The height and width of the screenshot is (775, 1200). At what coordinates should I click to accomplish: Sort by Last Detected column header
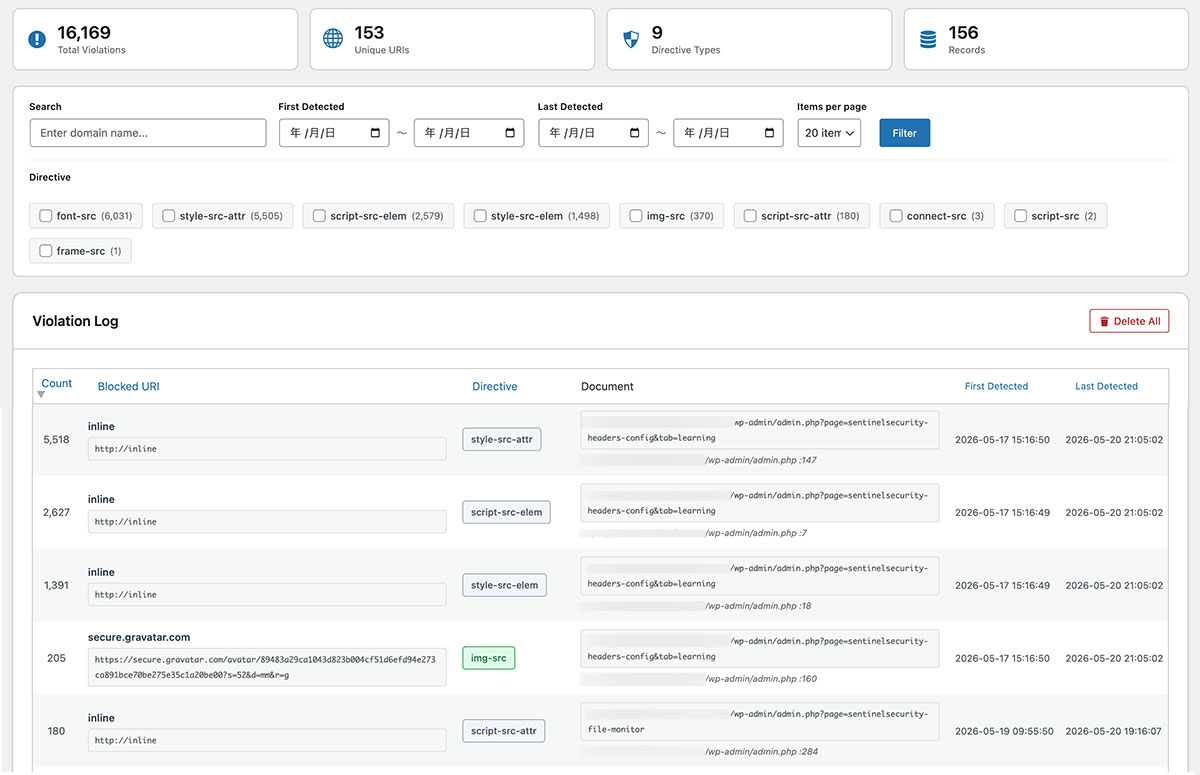point(1106,387)
